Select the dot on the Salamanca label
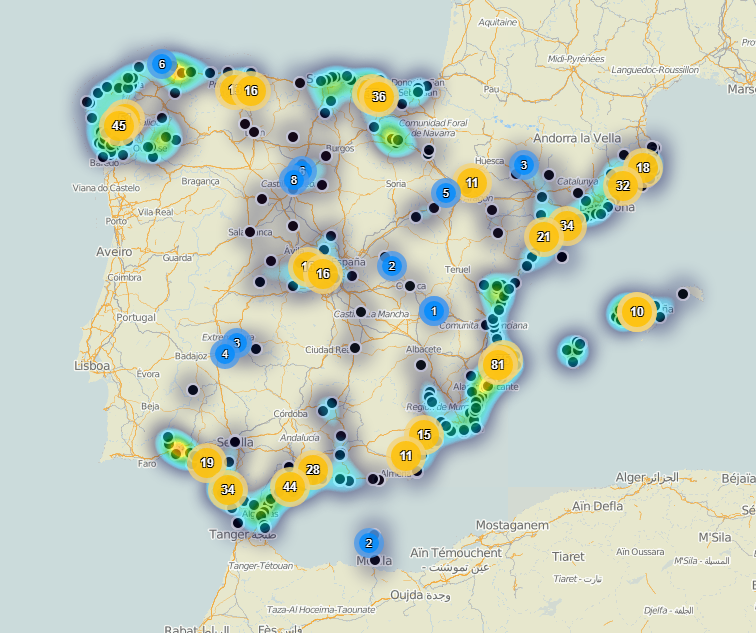The height and width of the screenshot is (633, 756). (250, 232)
